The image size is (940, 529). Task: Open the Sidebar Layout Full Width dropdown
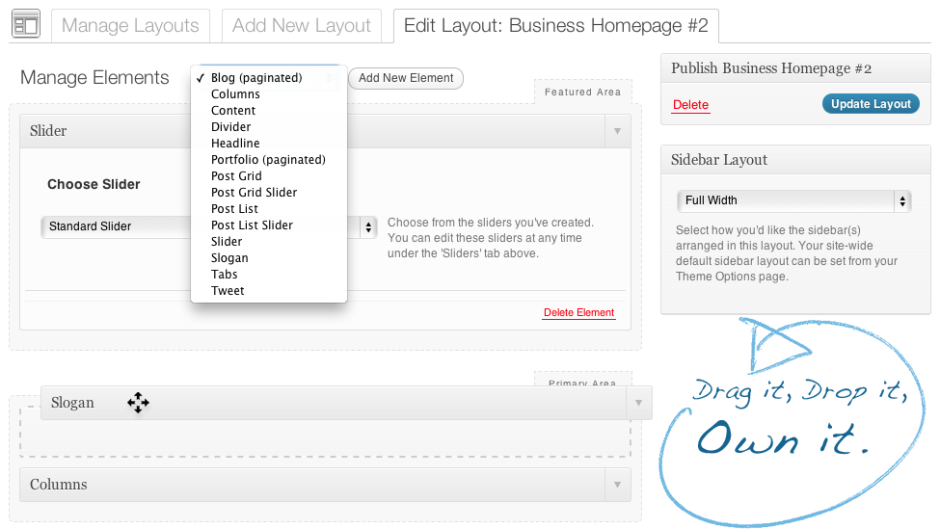tap(793, 201)
